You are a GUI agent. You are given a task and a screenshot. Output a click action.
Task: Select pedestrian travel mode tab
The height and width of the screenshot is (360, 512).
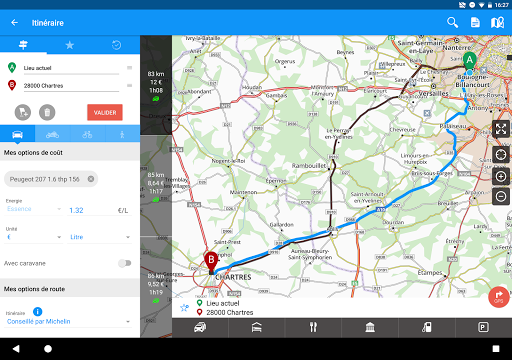pos(122,134)
